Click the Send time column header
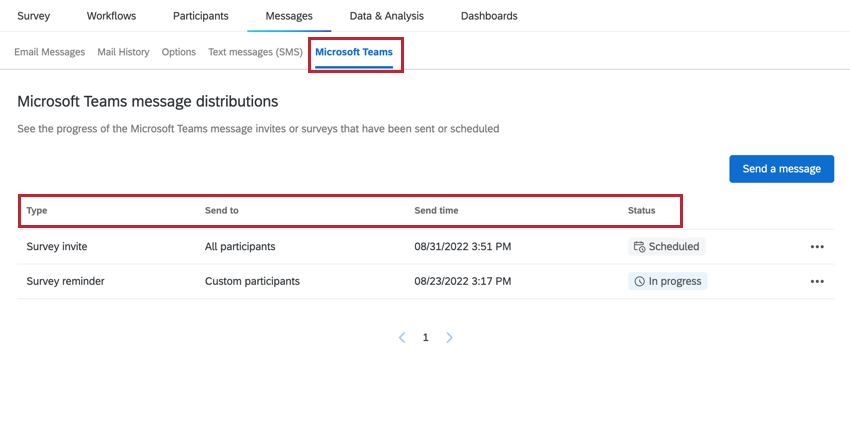 point(436,211)
